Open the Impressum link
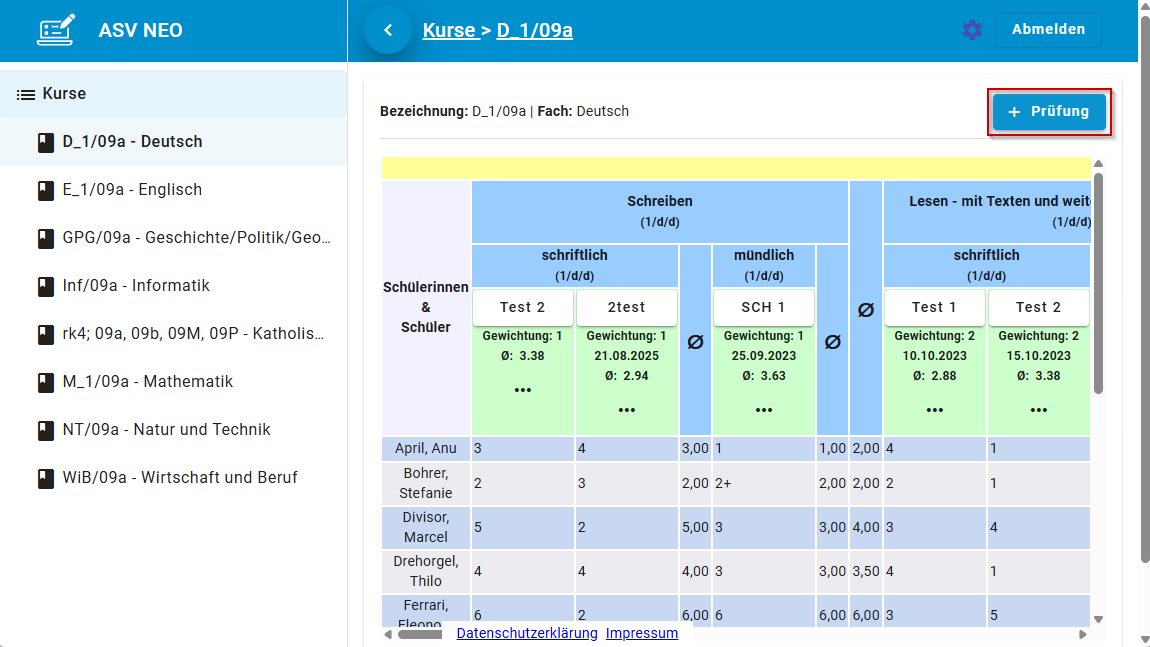The width and height of the screenshot is (1150, 647). 642,633
